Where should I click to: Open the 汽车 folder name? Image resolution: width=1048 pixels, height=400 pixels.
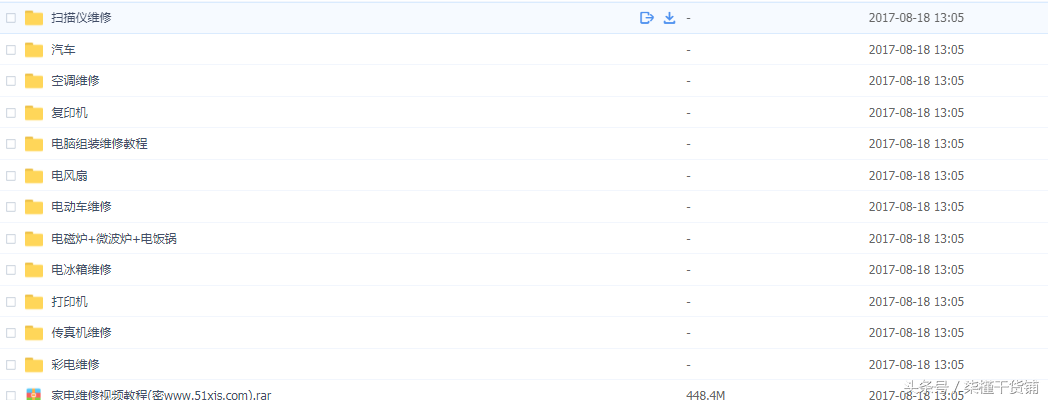63,49
